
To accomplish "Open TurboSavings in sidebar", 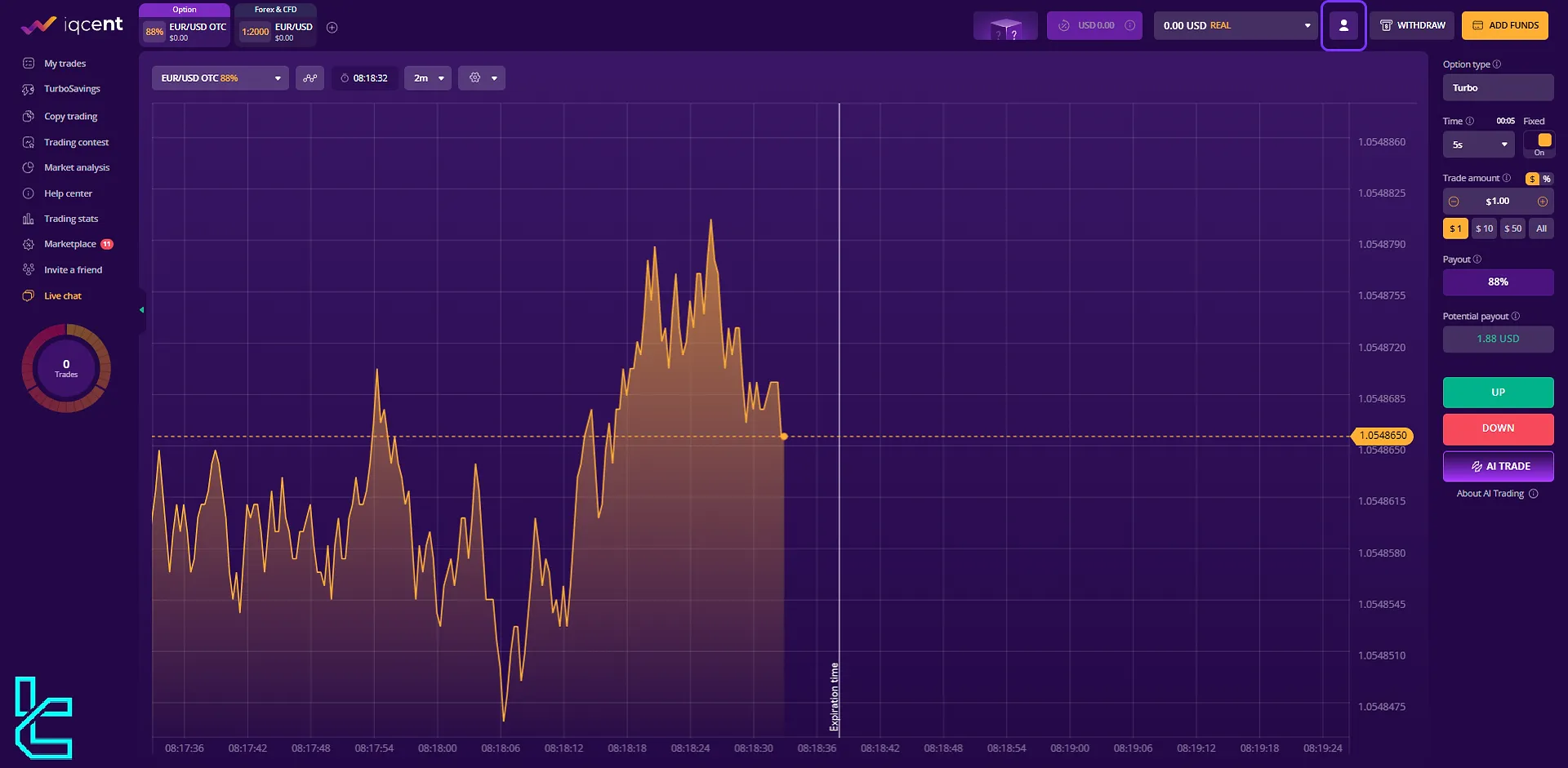I will 72,89.
